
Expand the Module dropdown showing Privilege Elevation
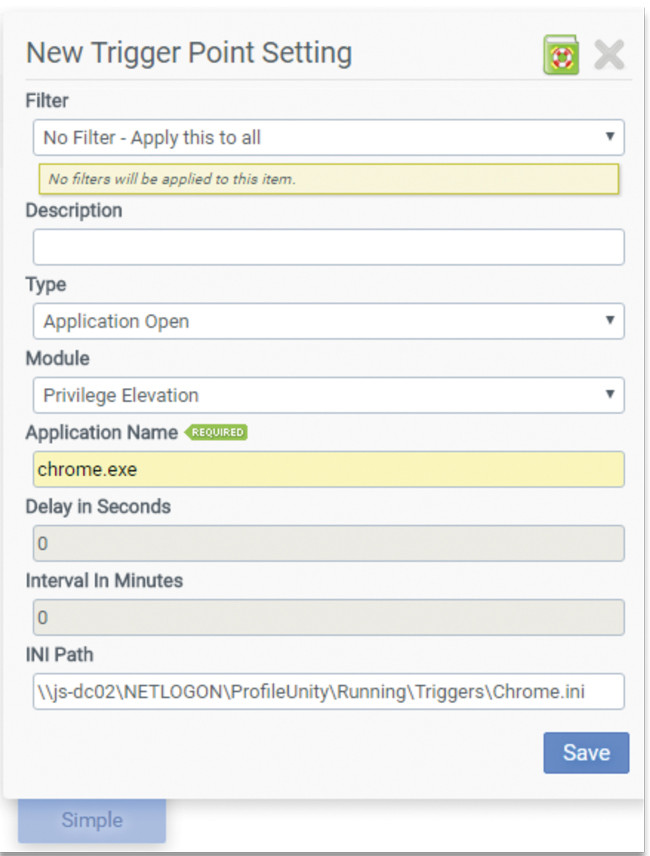pos(328,395)
